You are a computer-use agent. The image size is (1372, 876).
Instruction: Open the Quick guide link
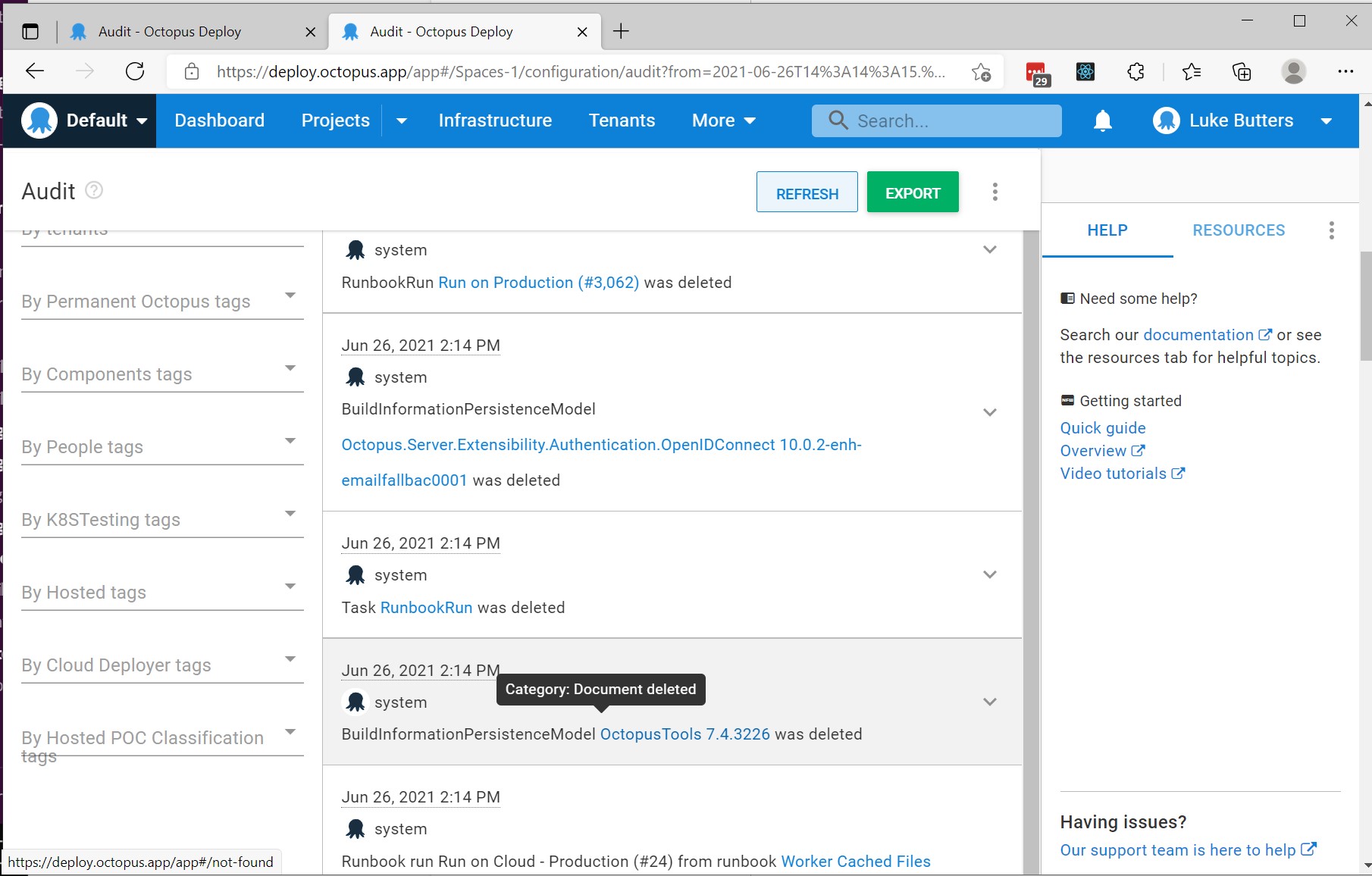tap(1102, 427)
